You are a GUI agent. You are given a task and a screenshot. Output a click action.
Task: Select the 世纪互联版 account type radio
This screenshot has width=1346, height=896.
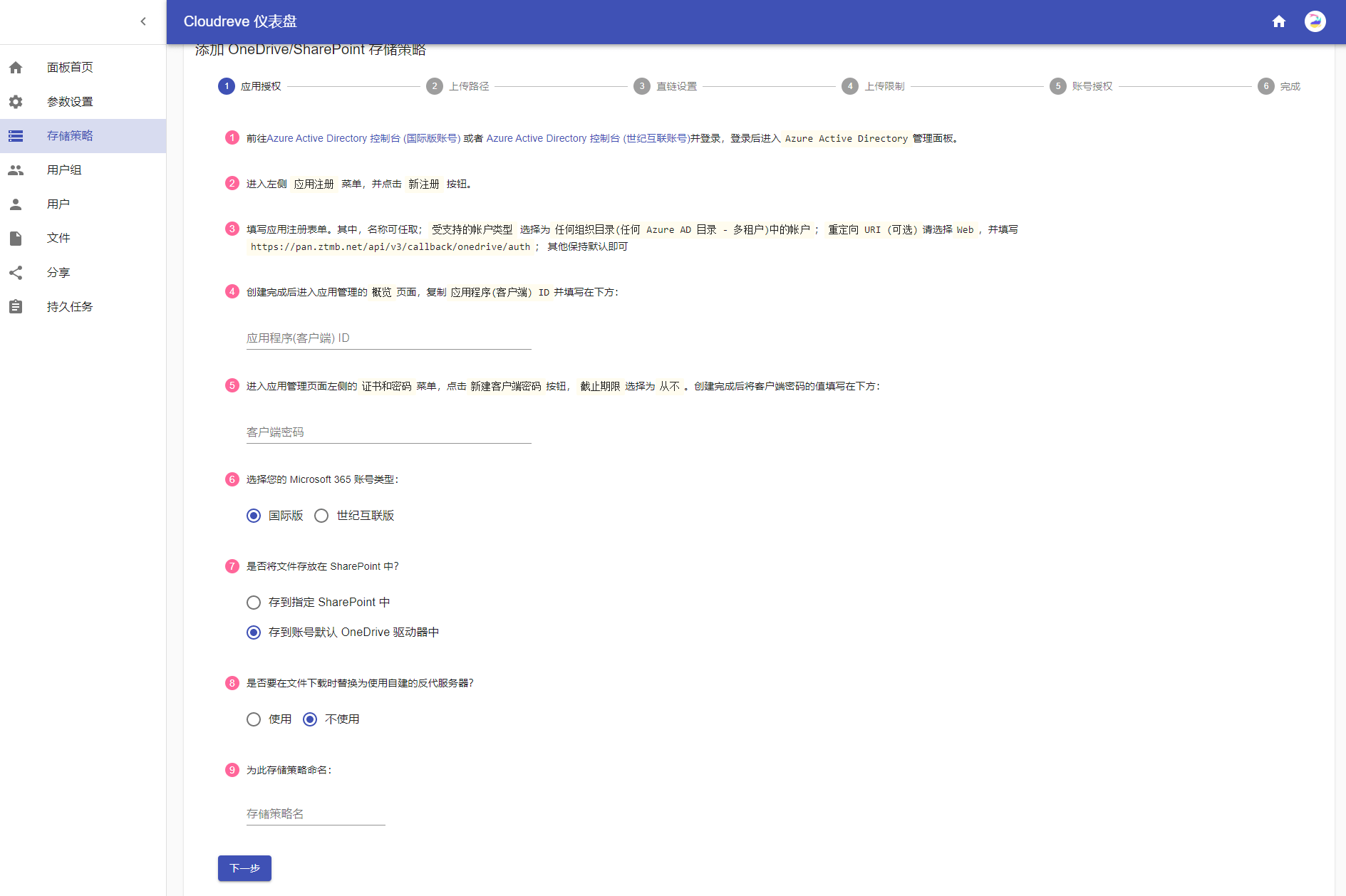[x=321, y=516]
